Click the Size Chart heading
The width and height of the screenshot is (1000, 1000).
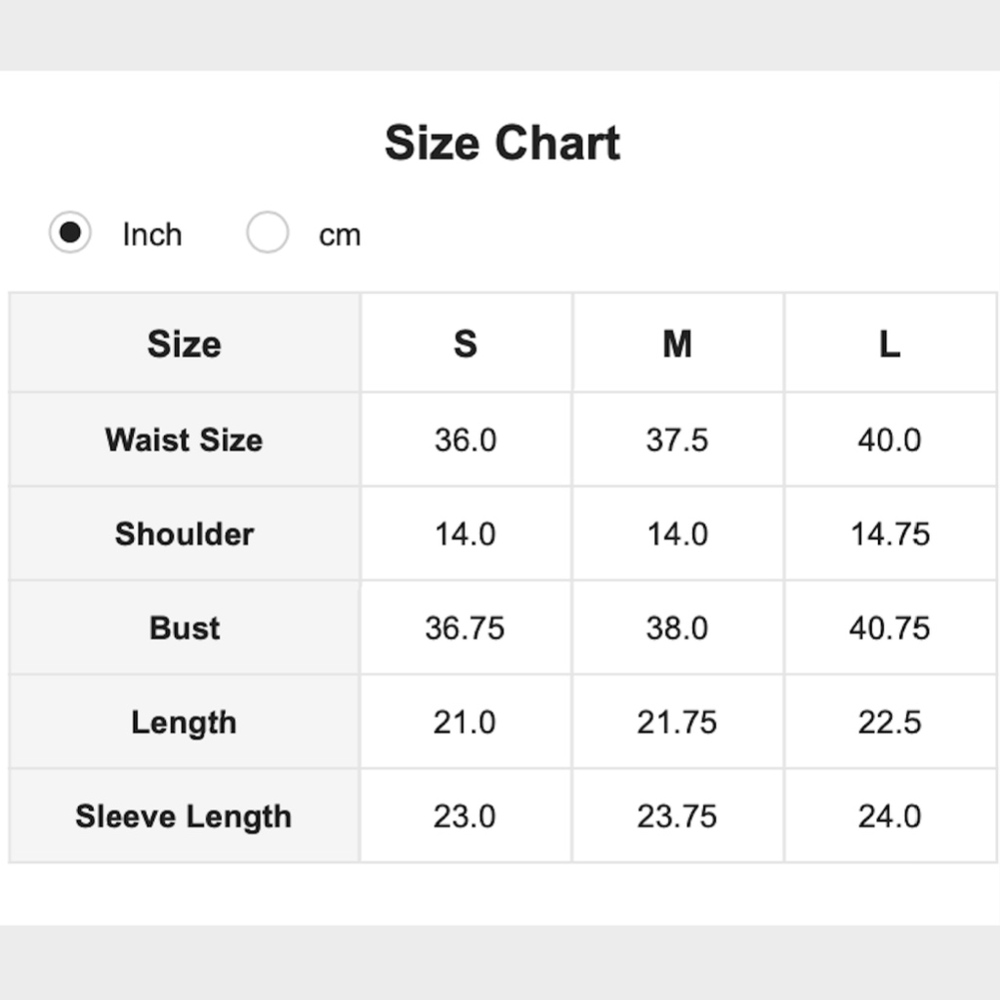(502, 143)
